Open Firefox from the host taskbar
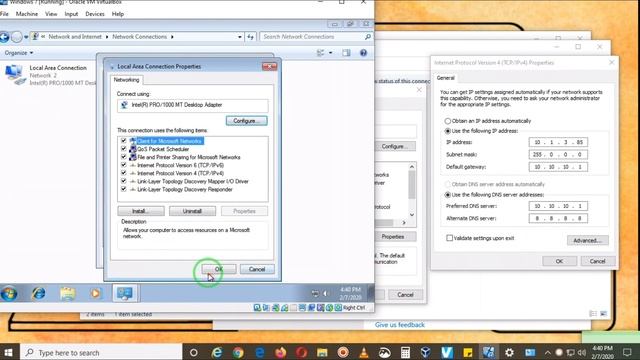Image resolution: width=640 pixels, height=360 pixels. pyautogui.click(x=280, y=352)
